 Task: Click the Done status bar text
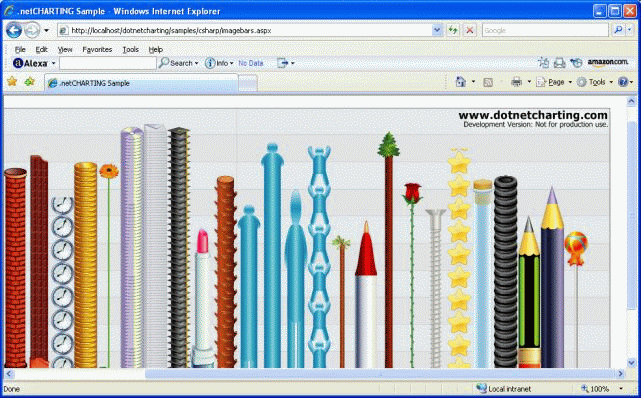click(x=12, y=389)
